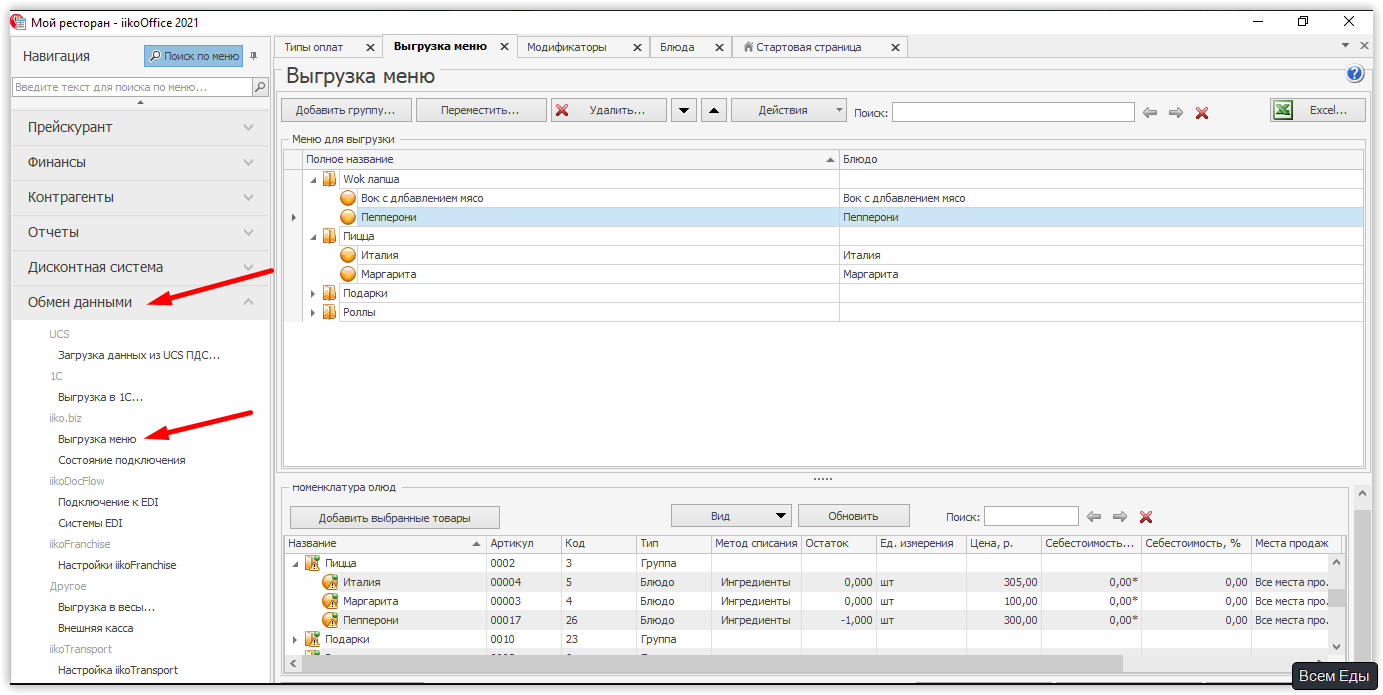The image size is (1383, 695).
Task: Open Состояние подключения link
Action: [121, 460]
